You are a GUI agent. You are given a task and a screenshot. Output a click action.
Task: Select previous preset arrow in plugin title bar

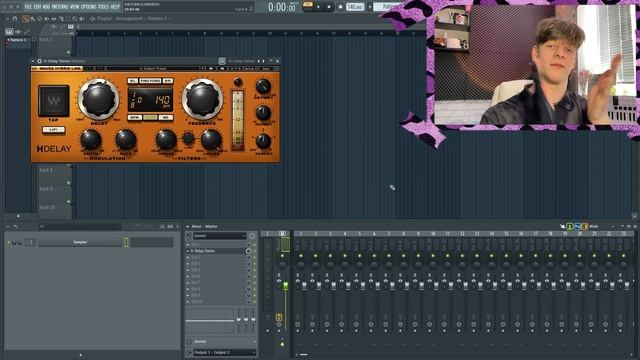[259, 61]
